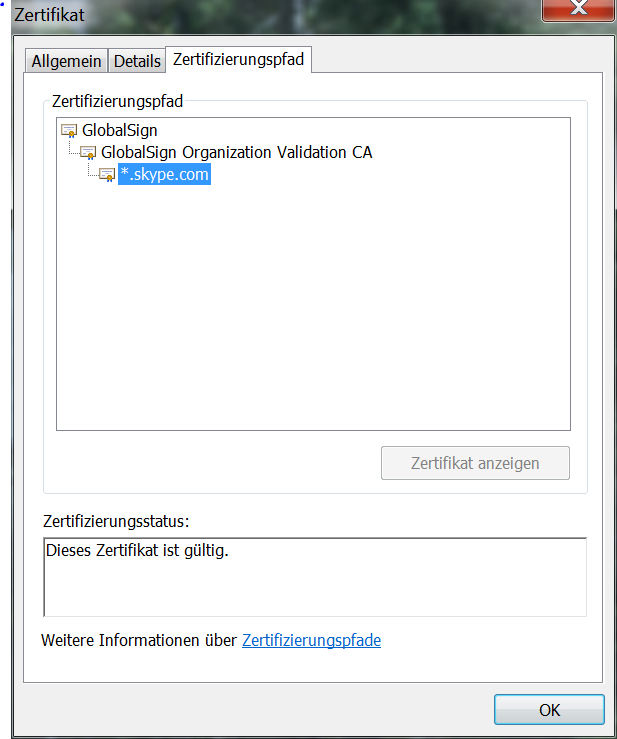Open the Details tab
Image resolution: width=617 pixels, height=739 pixels.
pyautogui.click(x=137, y=61)
